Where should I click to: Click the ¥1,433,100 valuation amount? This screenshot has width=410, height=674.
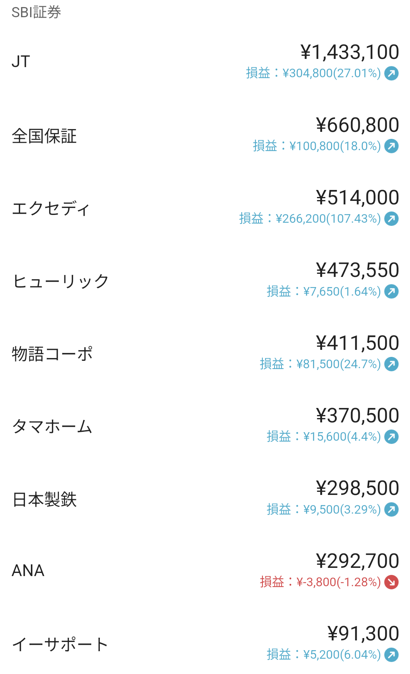[x=350, y=52]
